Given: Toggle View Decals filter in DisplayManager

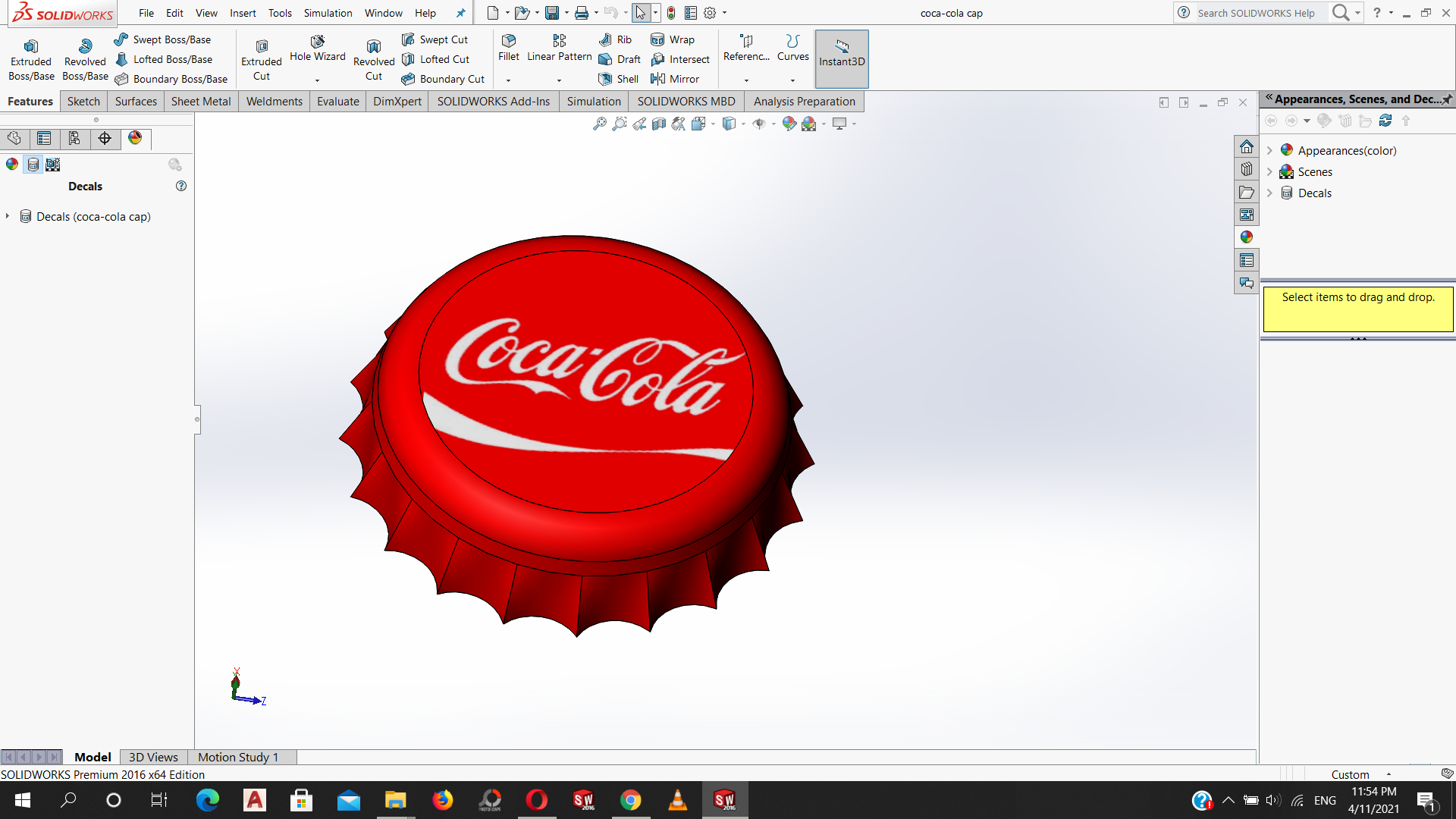Looking at the screenshot, I should (33, 165).
